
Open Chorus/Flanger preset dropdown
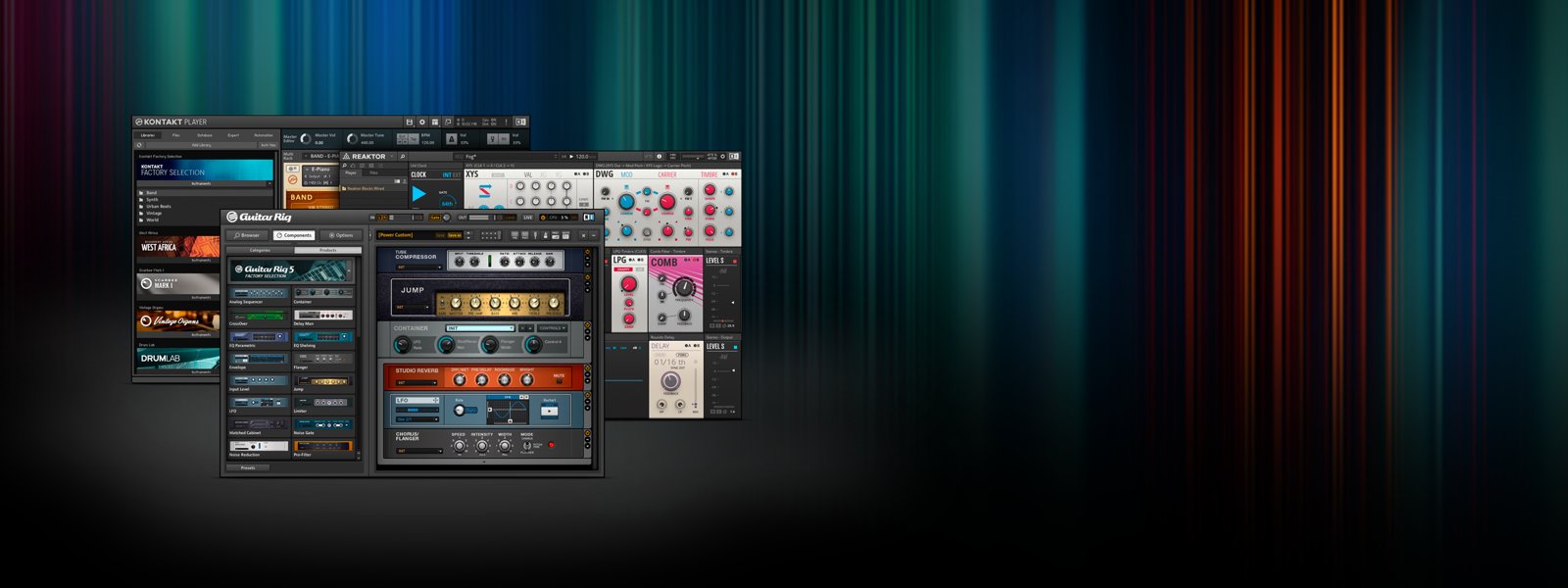point(419,451)
